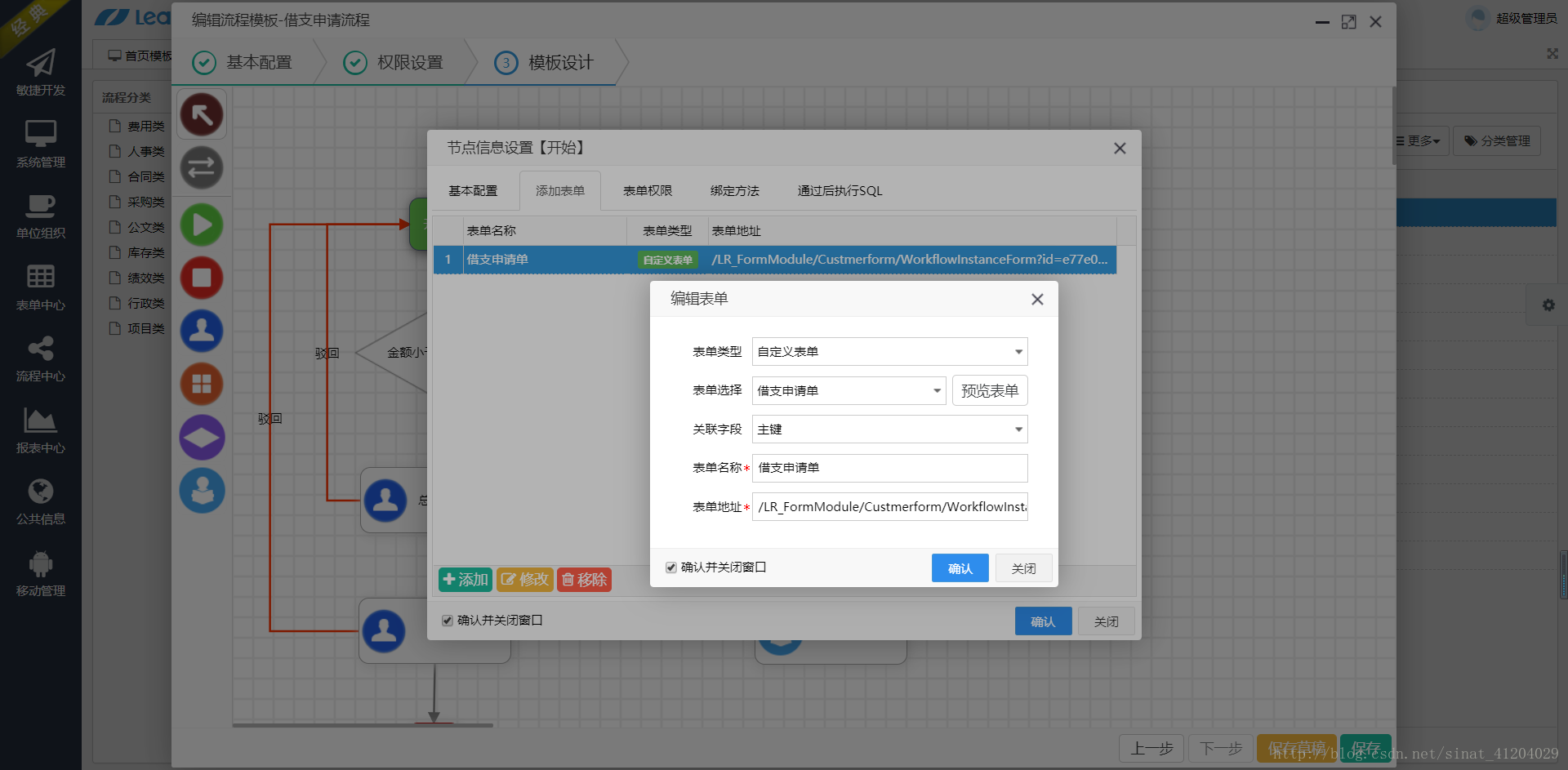Image resolution: width=1568 pixels, height=770 pixels.
Task: Open 报表中心 in left sidebar
Action: point(41,430)
